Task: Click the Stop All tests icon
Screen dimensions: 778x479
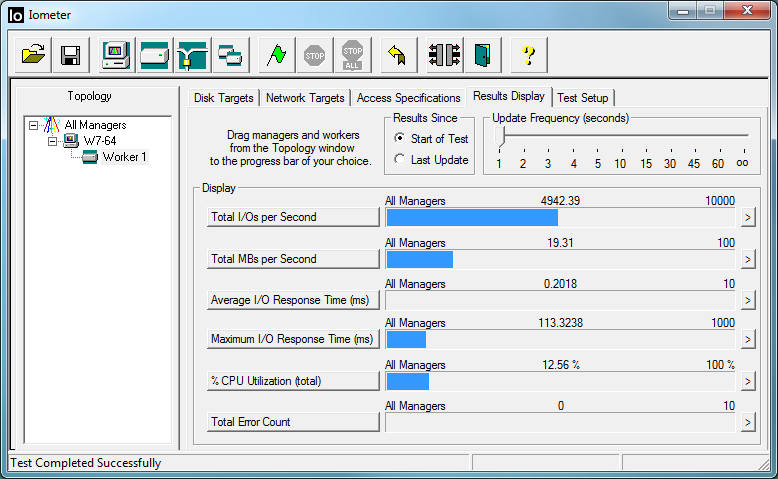Action: click(x=352, y=55)
